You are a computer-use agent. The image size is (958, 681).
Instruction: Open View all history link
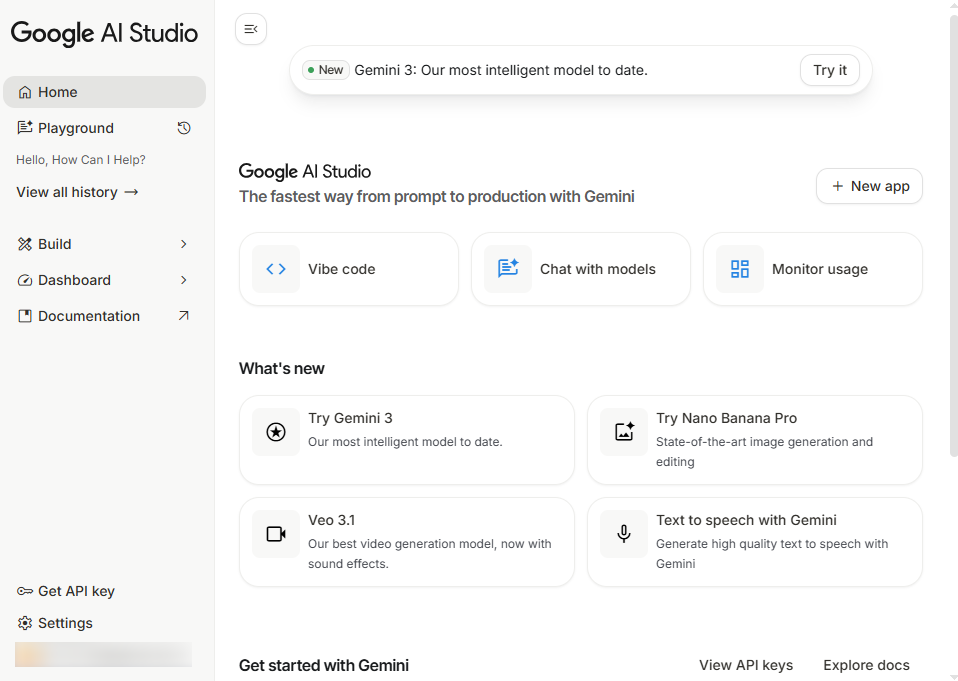pyautogui.click(x=77, y=192)
